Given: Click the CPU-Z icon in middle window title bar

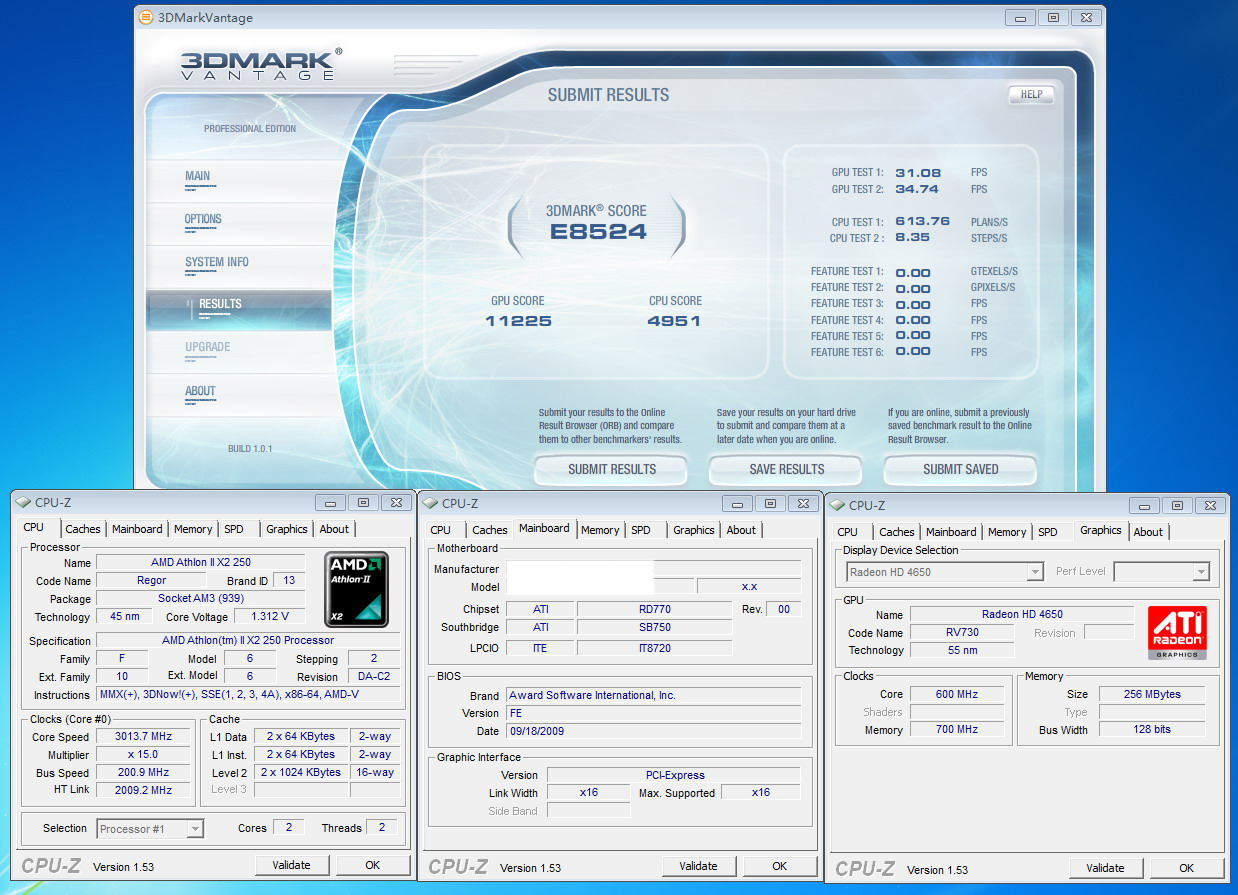Looking at the screenshot, I should pyautogui.click(x=430, y=503).
